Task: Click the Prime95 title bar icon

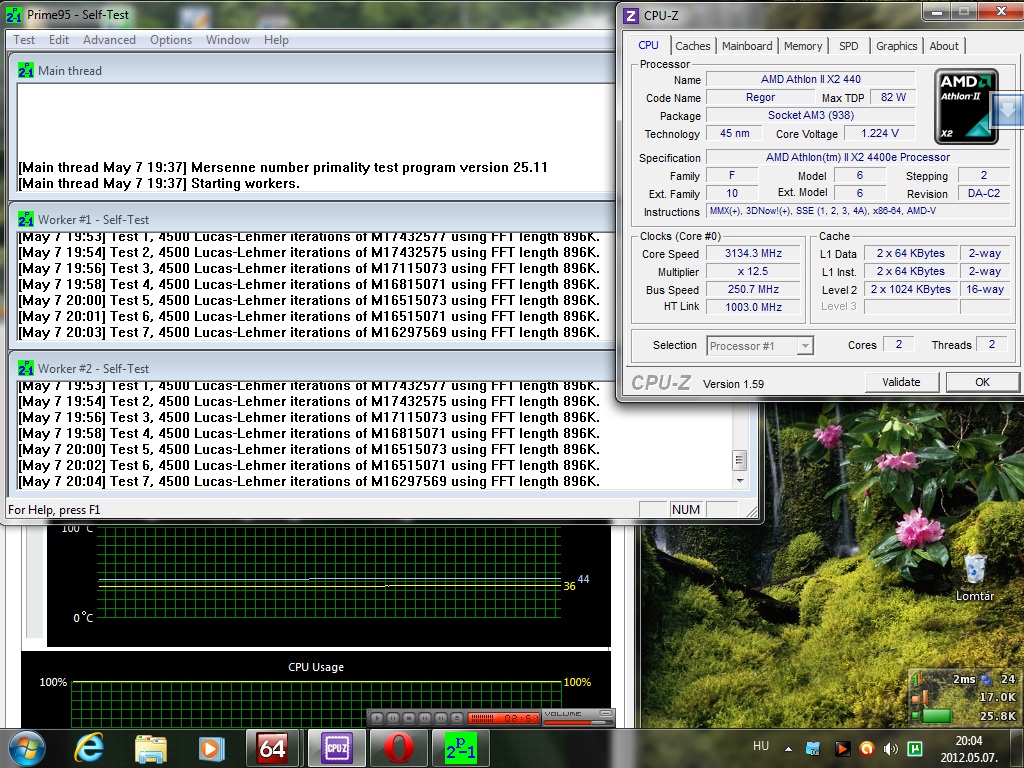Action: tap(14, 14)
